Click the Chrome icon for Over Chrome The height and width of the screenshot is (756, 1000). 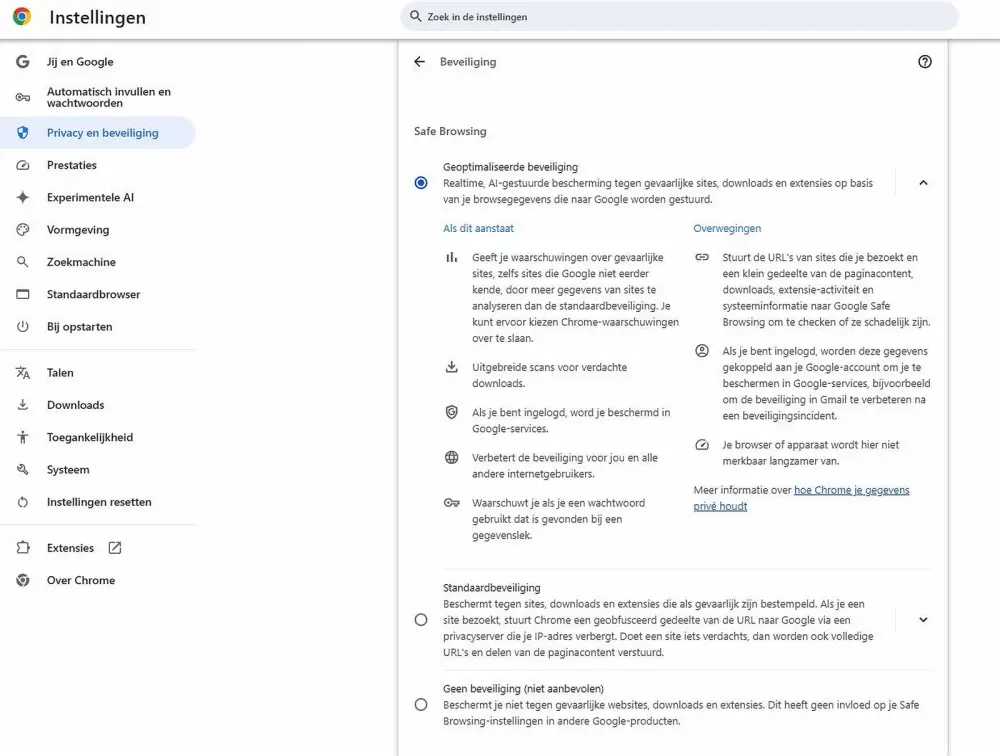click(23, 580)
